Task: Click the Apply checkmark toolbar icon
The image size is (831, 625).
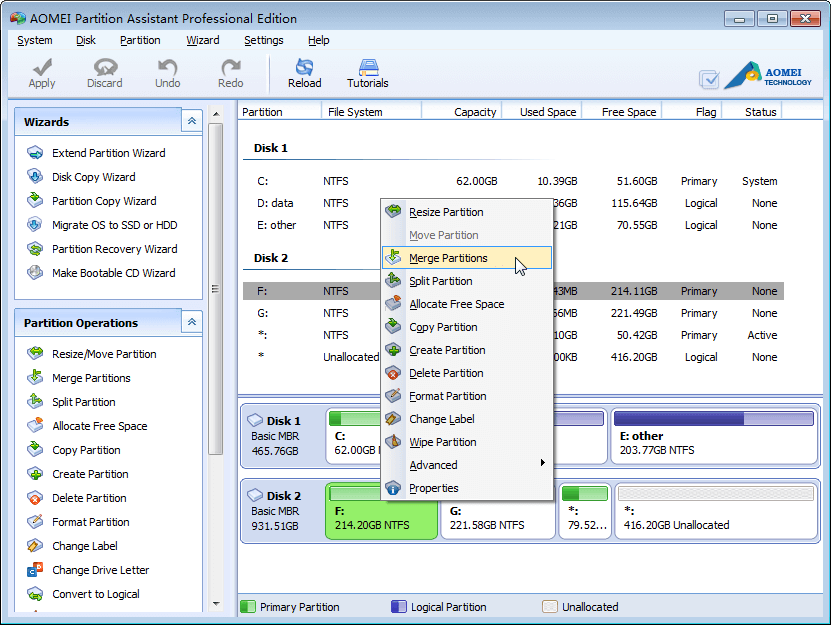Action: (42, 73)
